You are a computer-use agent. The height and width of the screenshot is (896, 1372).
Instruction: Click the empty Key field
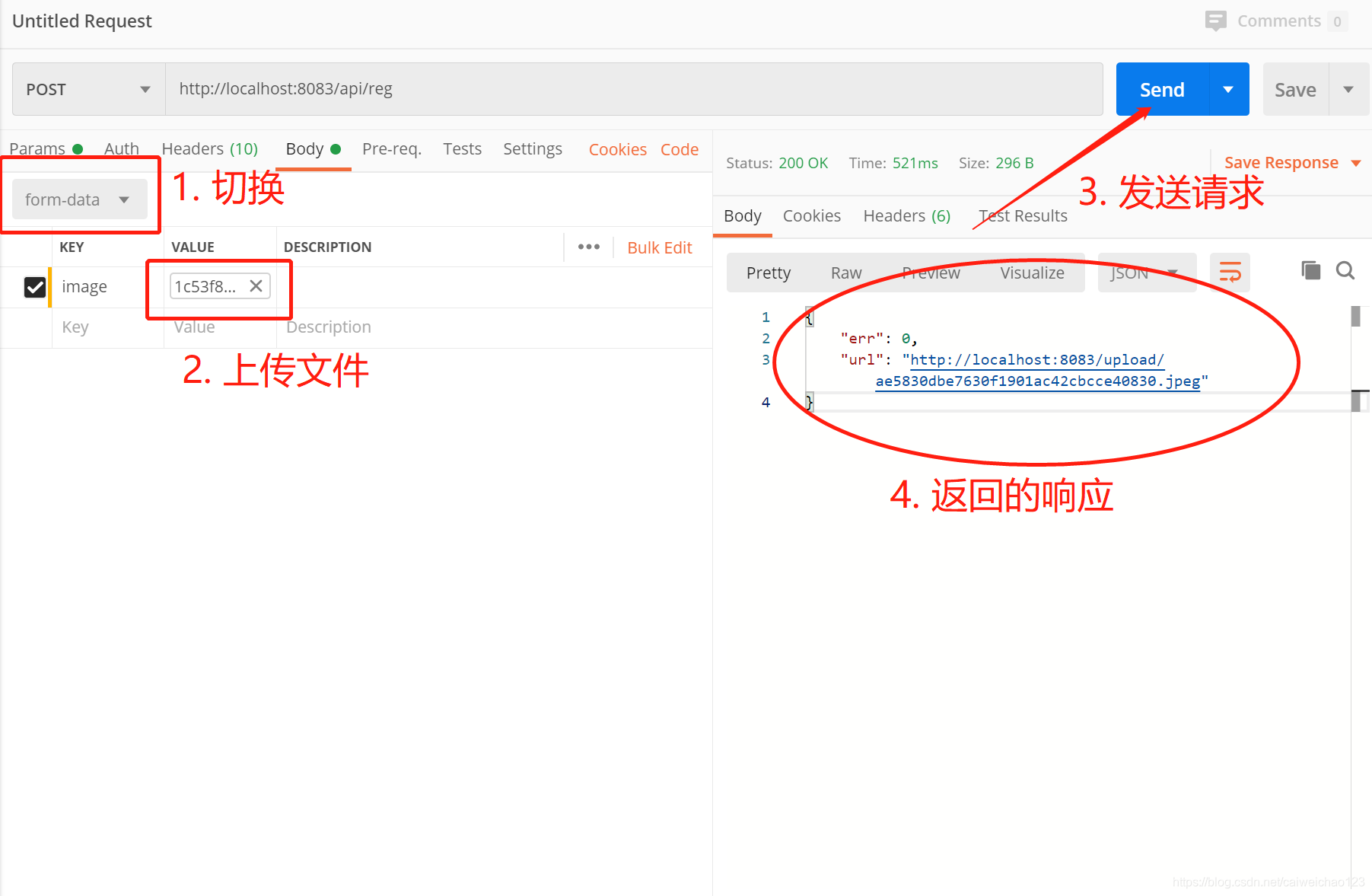107,327
